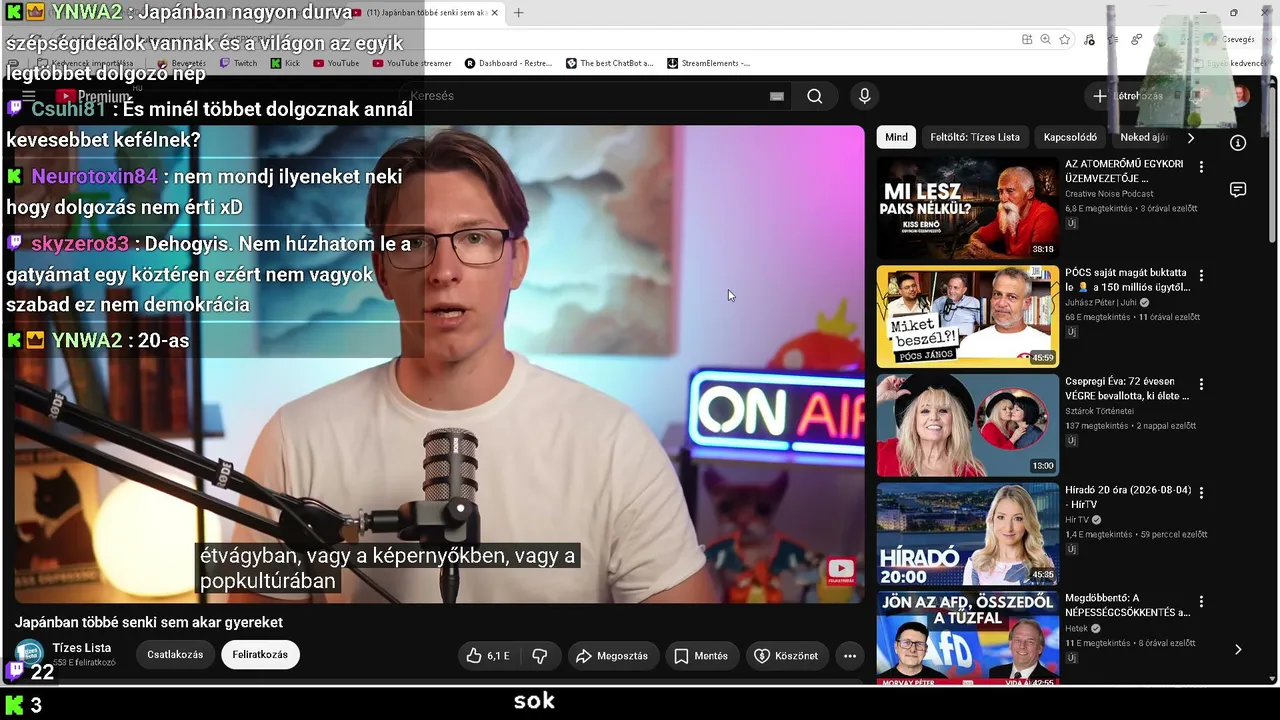Click the video player to pause playback
This screenshot has width=1280, height=720.
click(439, 364)
